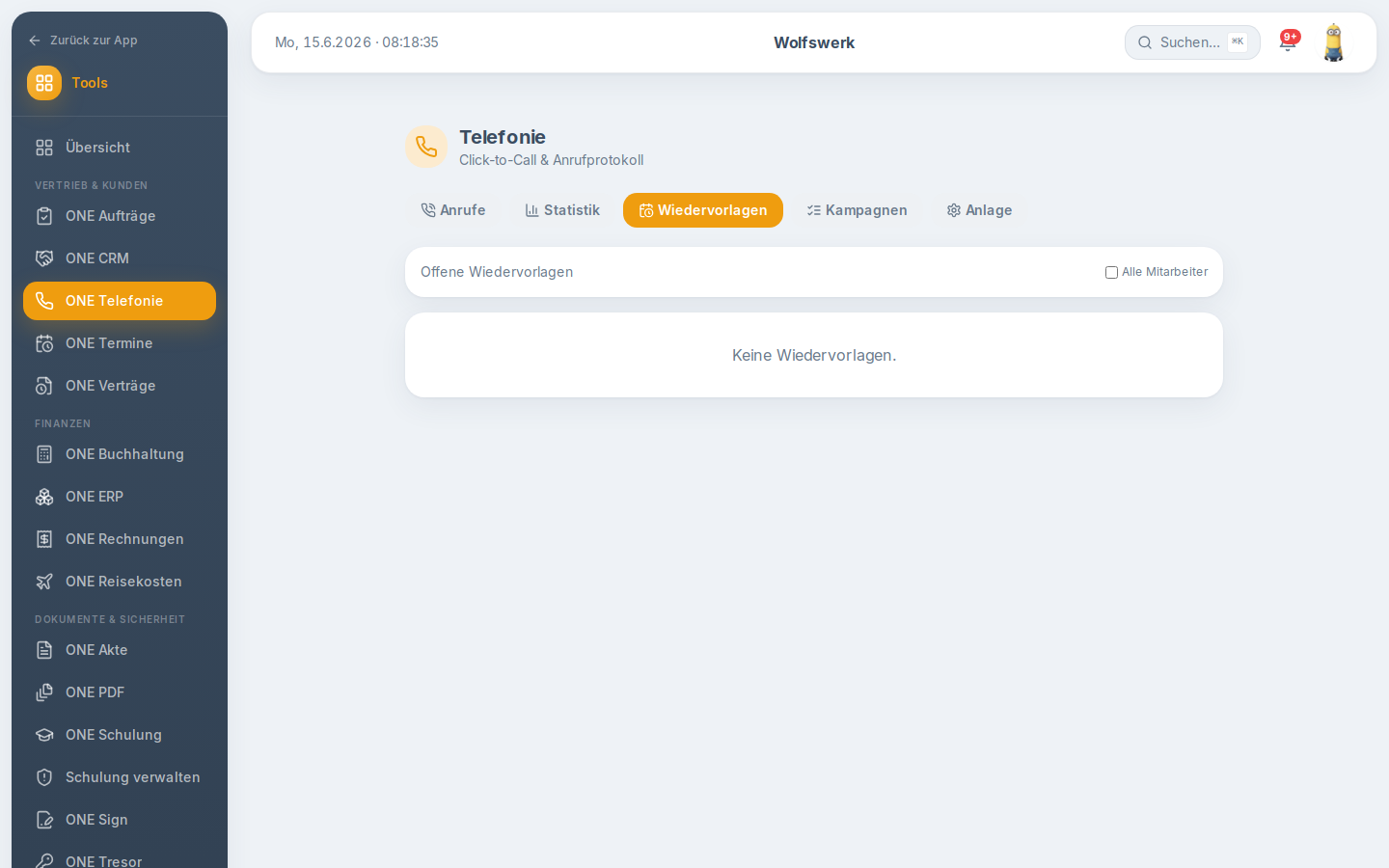Screen dimensions: 1389x868
Task: Click the ONE Telefonie phone icon in sidebar
Action: [x=44, y=301]
